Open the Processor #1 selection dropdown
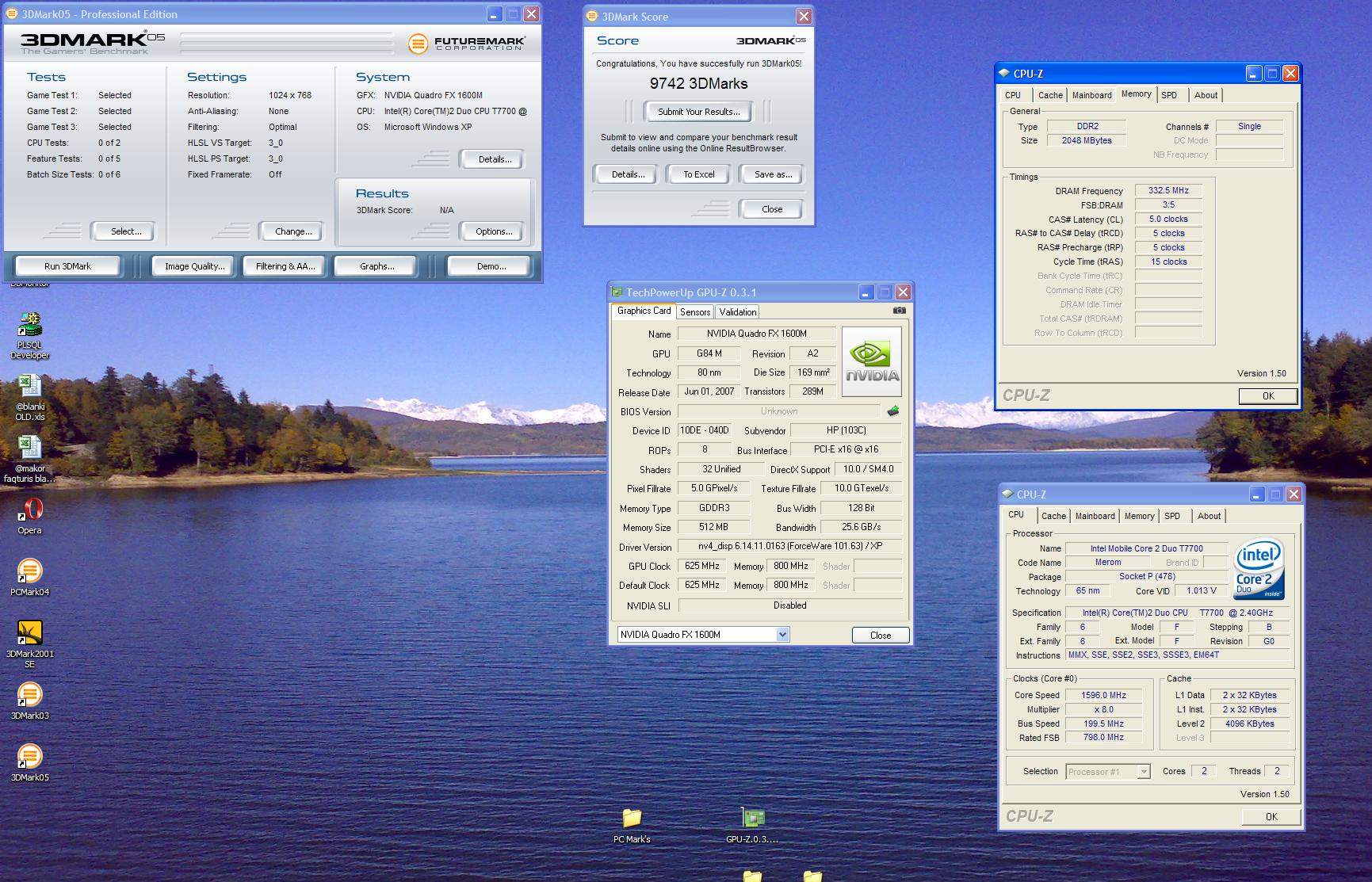The width and height of the screenshot is (1372, 882). click(1144, 771)
